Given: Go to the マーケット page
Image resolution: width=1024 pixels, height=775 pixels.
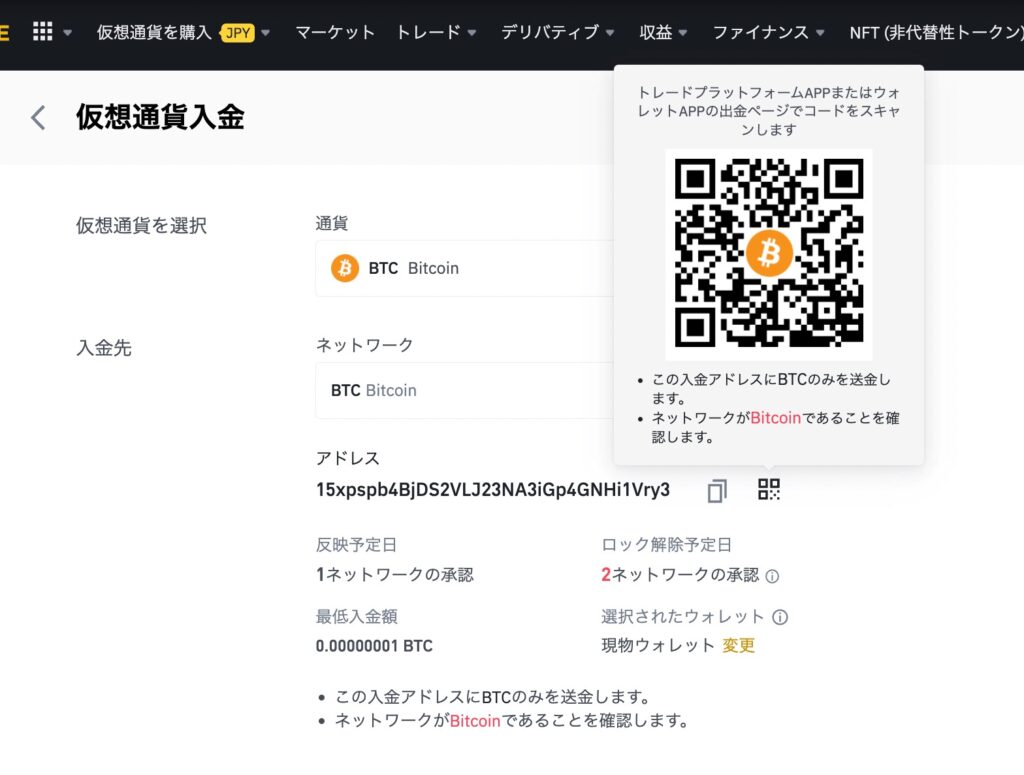Looking at the screenshot, I should tap(335, 32).
